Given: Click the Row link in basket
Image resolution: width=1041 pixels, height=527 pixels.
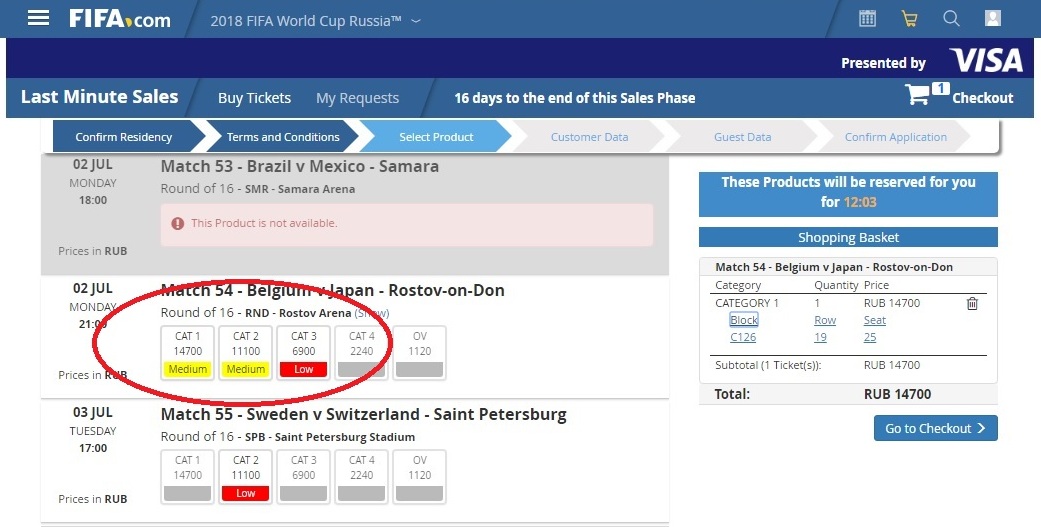Looking at the screenshot, I should (825, 320).
